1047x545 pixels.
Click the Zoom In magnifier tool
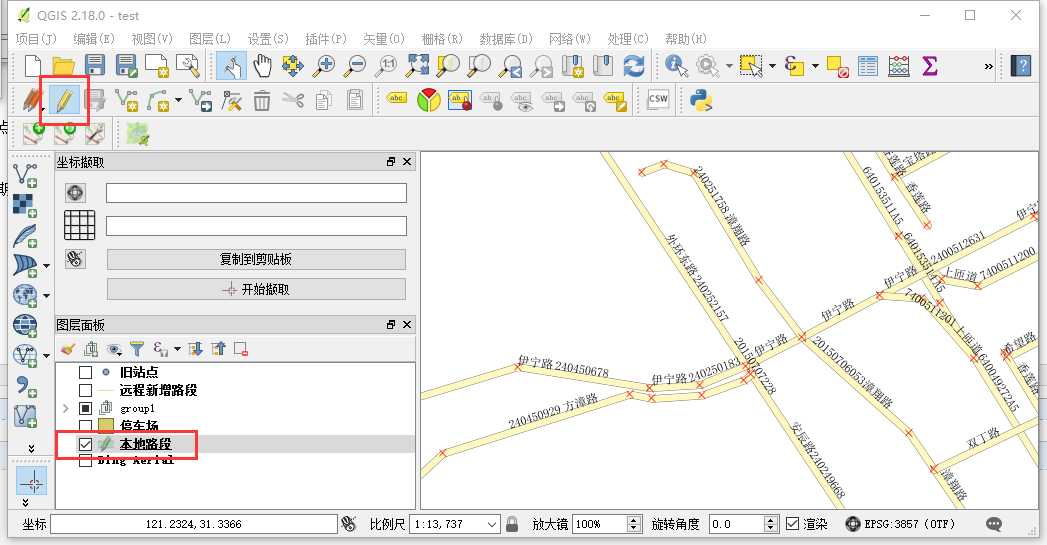pos(325,66)
